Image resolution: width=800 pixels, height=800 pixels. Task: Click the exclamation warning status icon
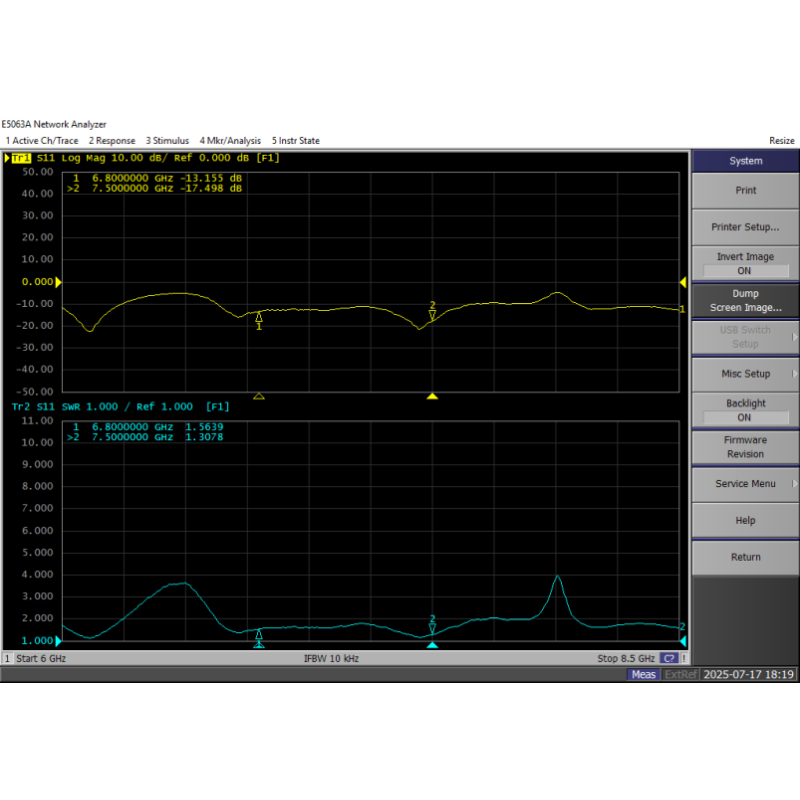tap(684, 658)
